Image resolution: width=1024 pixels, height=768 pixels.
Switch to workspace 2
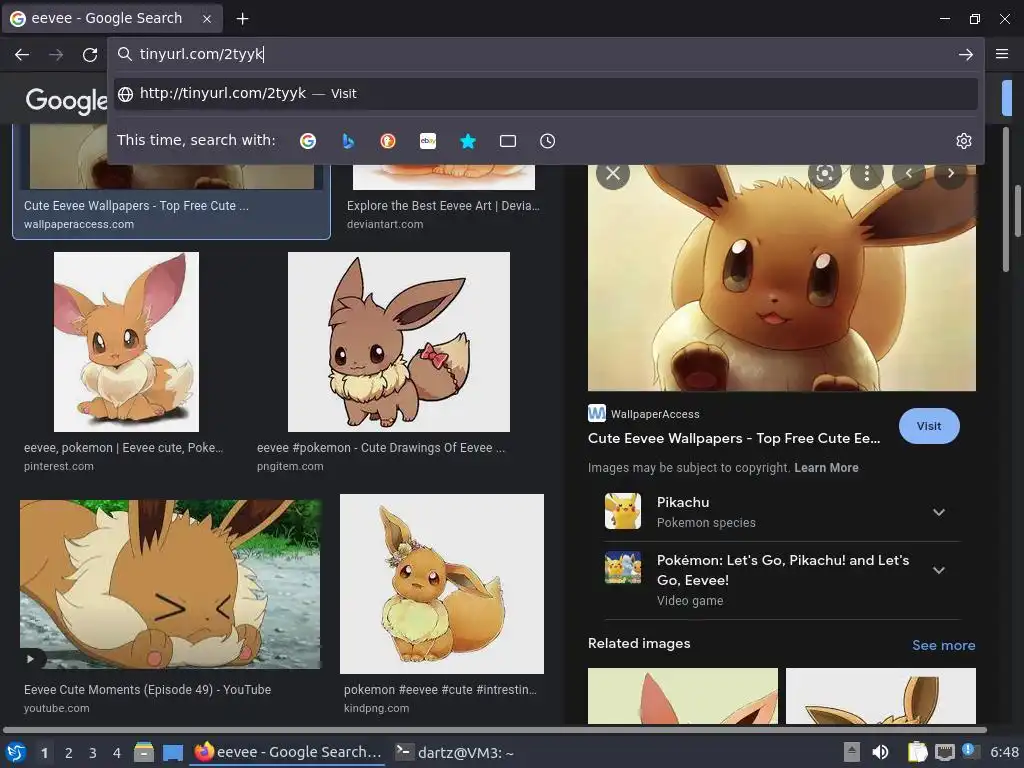pyautogui.click(x=68, y=753)
